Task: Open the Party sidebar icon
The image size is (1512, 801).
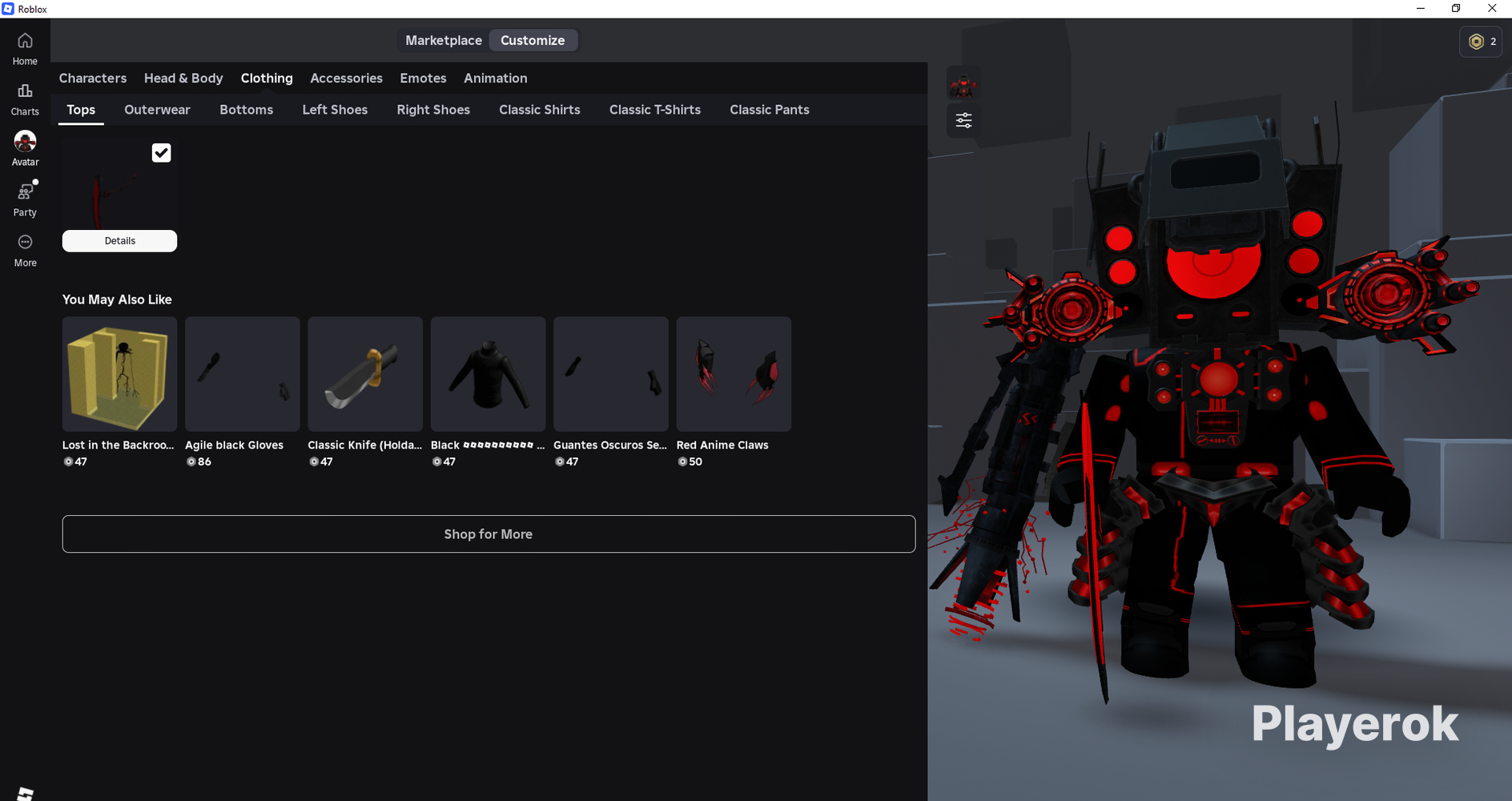Action: 25,192
